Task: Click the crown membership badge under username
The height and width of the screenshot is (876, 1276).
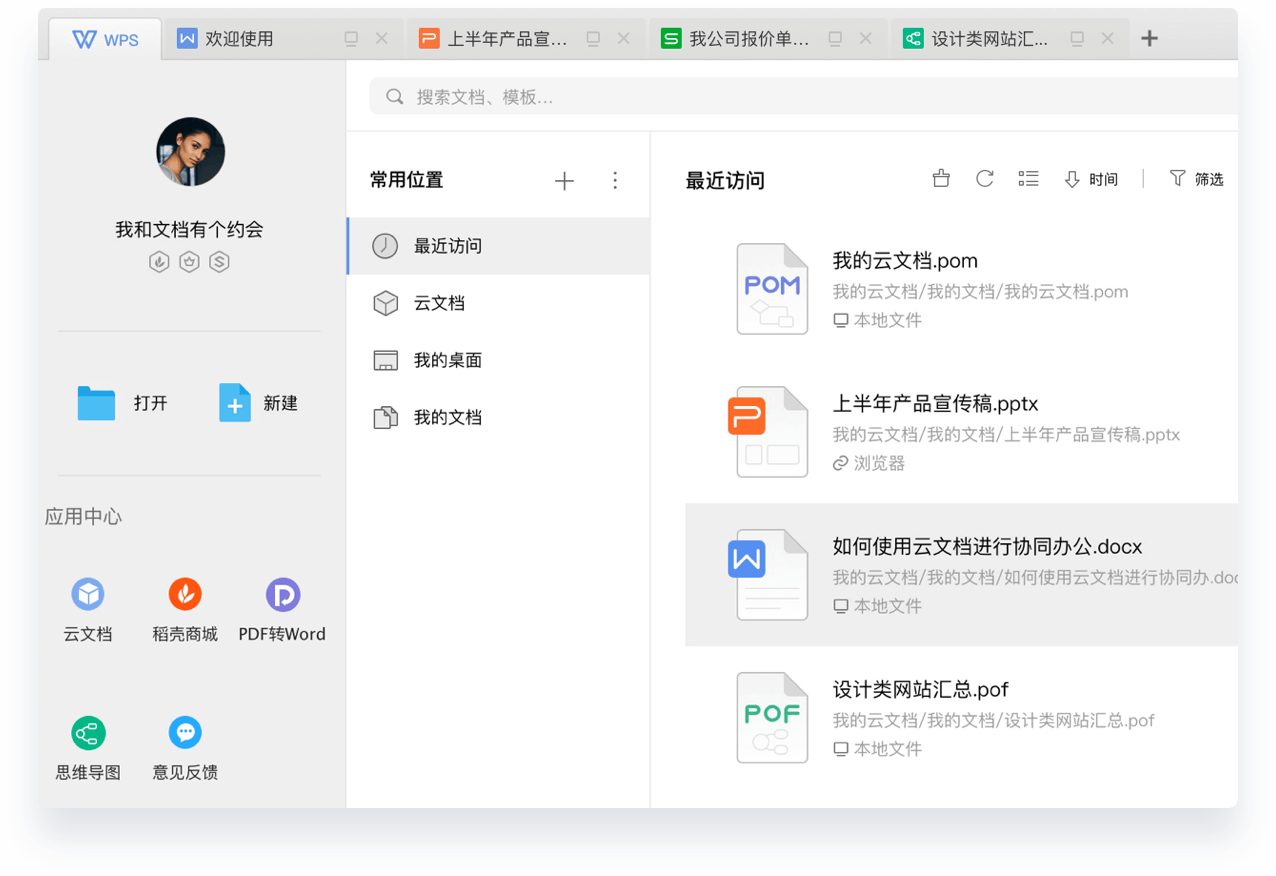Action: (x=190, y=261)
